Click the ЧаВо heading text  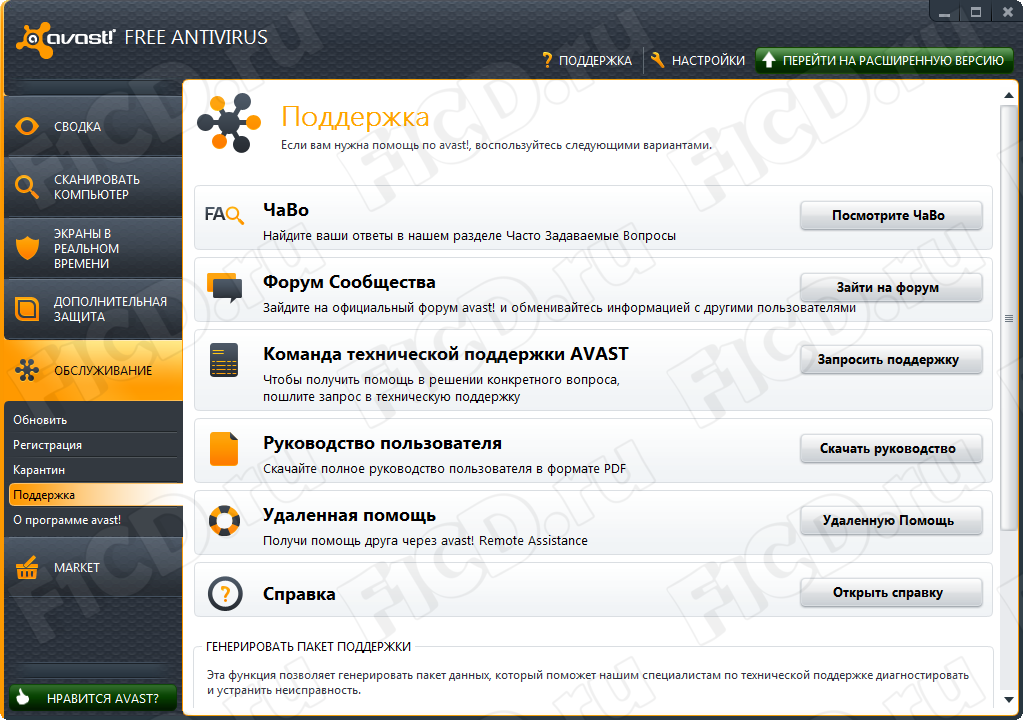286,210
